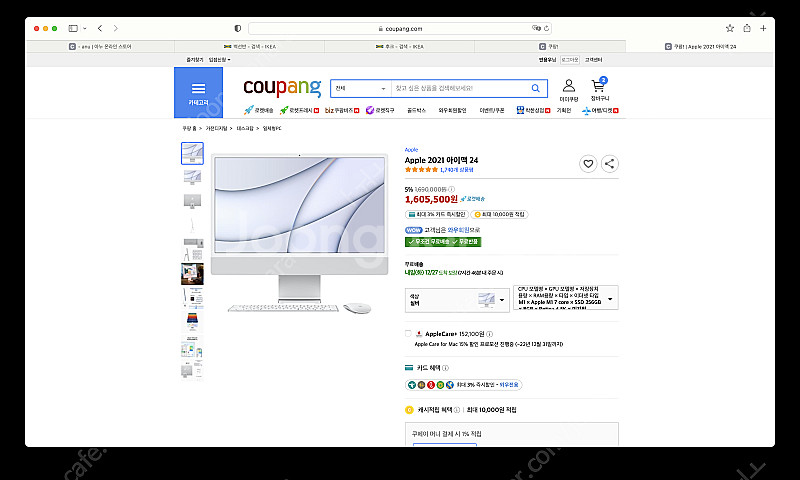The height and width of the screenshot is (480, 800).
Task: Click the Gold Box nav item
Action: point(416,110)
